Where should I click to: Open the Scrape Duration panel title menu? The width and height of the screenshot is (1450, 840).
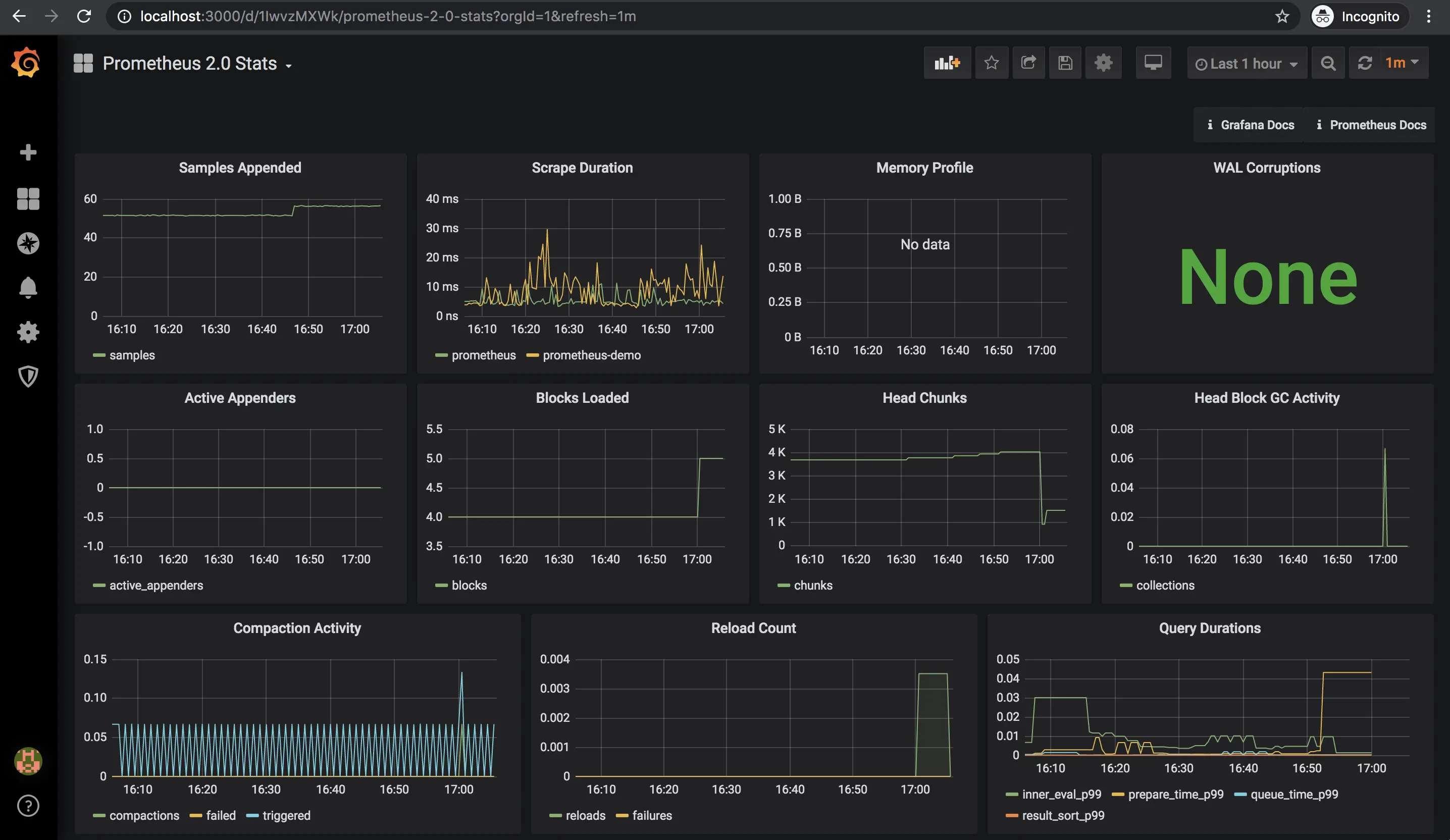click(582, 168)
